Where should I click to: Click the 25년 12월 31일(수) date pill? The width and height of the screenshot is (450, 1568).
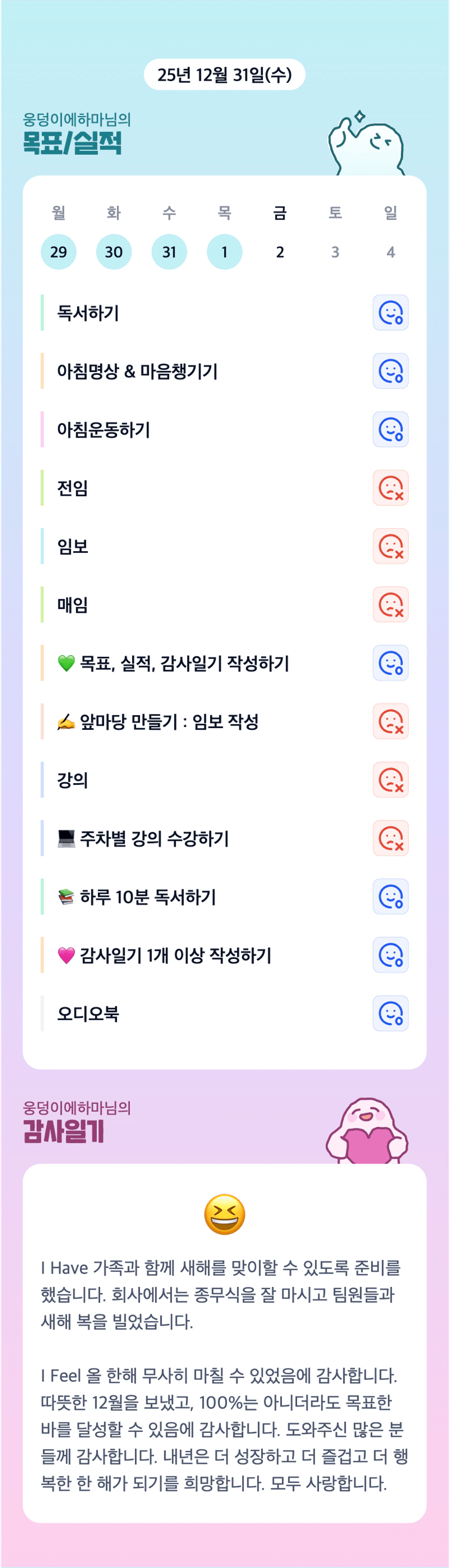(224, 75)
